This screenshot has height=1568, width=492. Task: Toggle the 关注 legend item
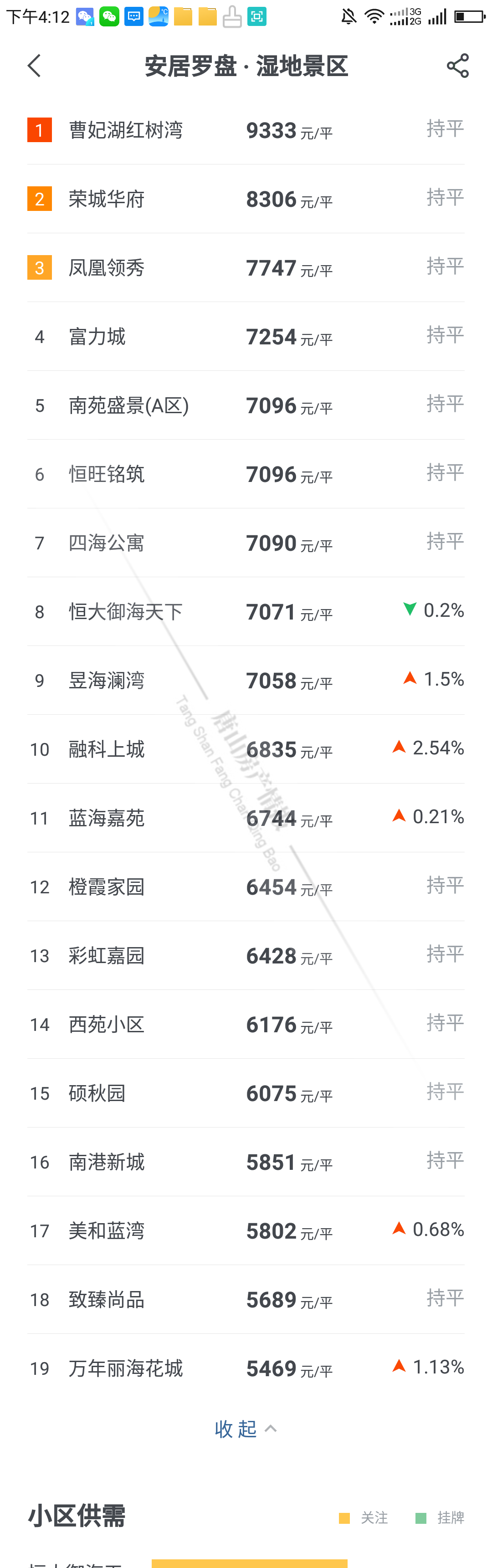(364, 1517)
